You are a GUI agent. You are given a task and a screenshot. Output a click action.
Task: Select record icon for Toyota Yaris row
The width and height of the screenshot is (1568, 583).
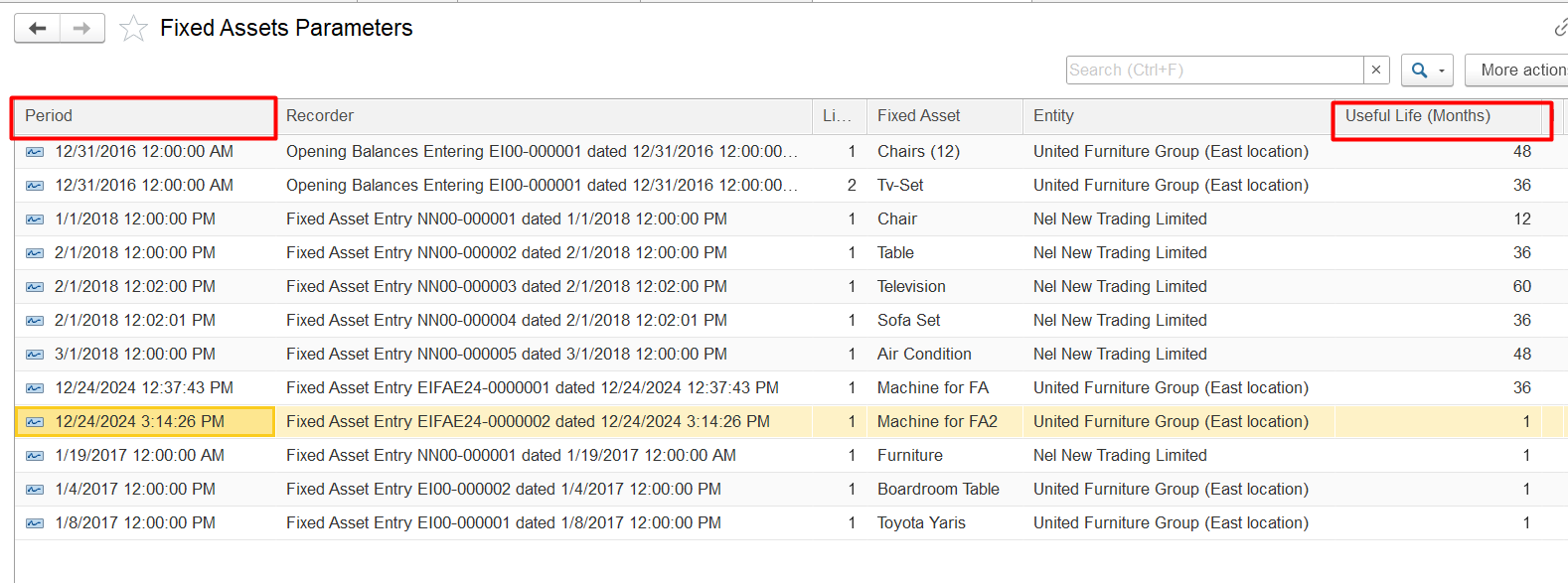(35, 523)
